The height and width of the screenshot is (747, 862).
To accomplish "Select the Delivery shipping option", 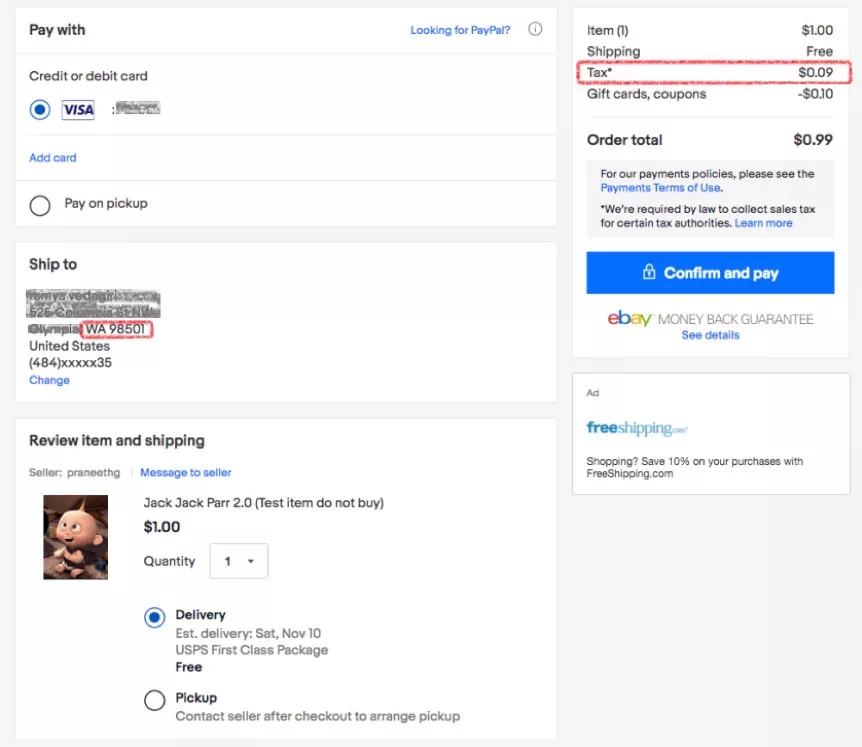I will 154,617.
